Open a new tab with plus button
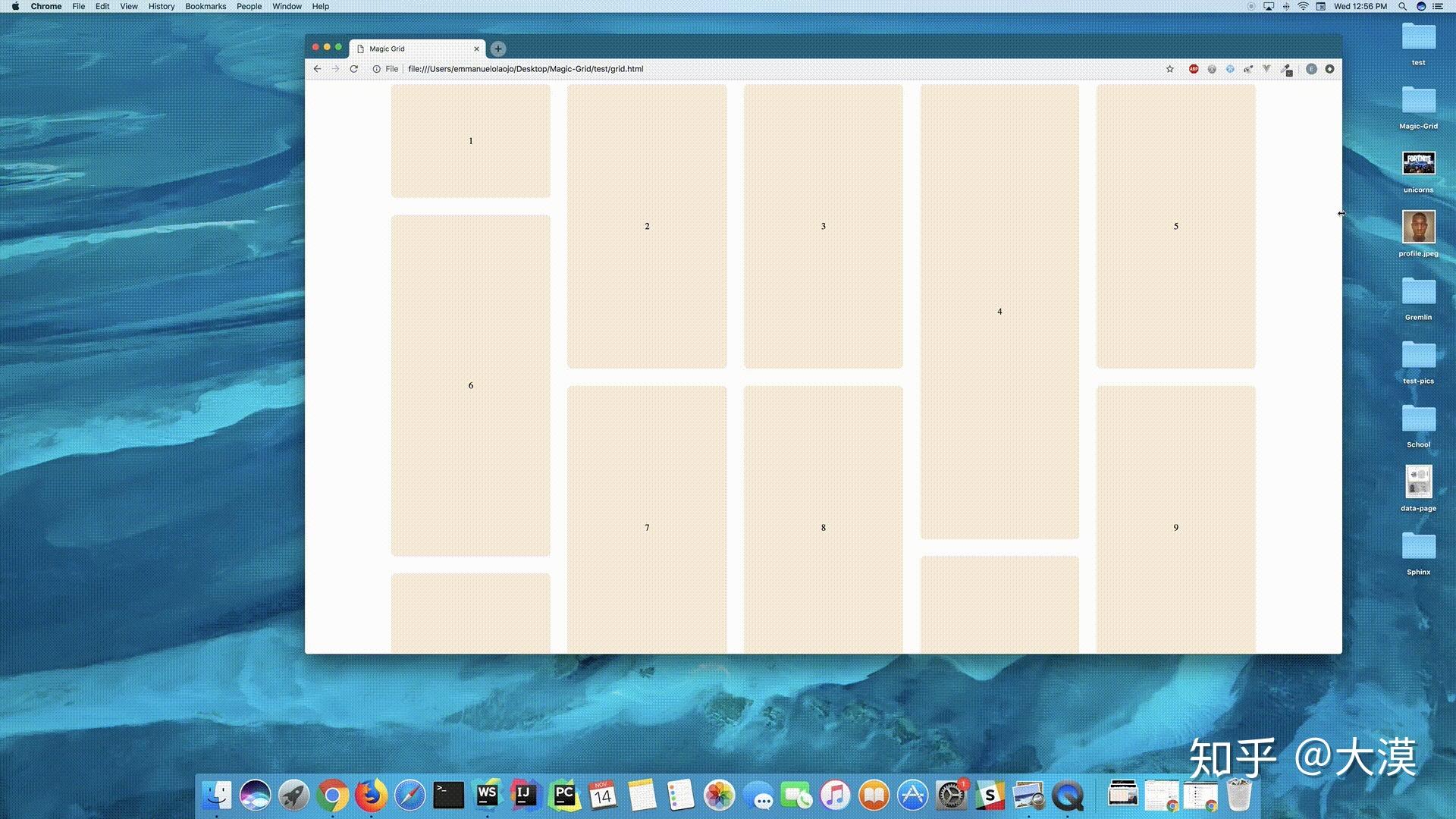This screenshot has height=819, width=1456. [498, 49]
